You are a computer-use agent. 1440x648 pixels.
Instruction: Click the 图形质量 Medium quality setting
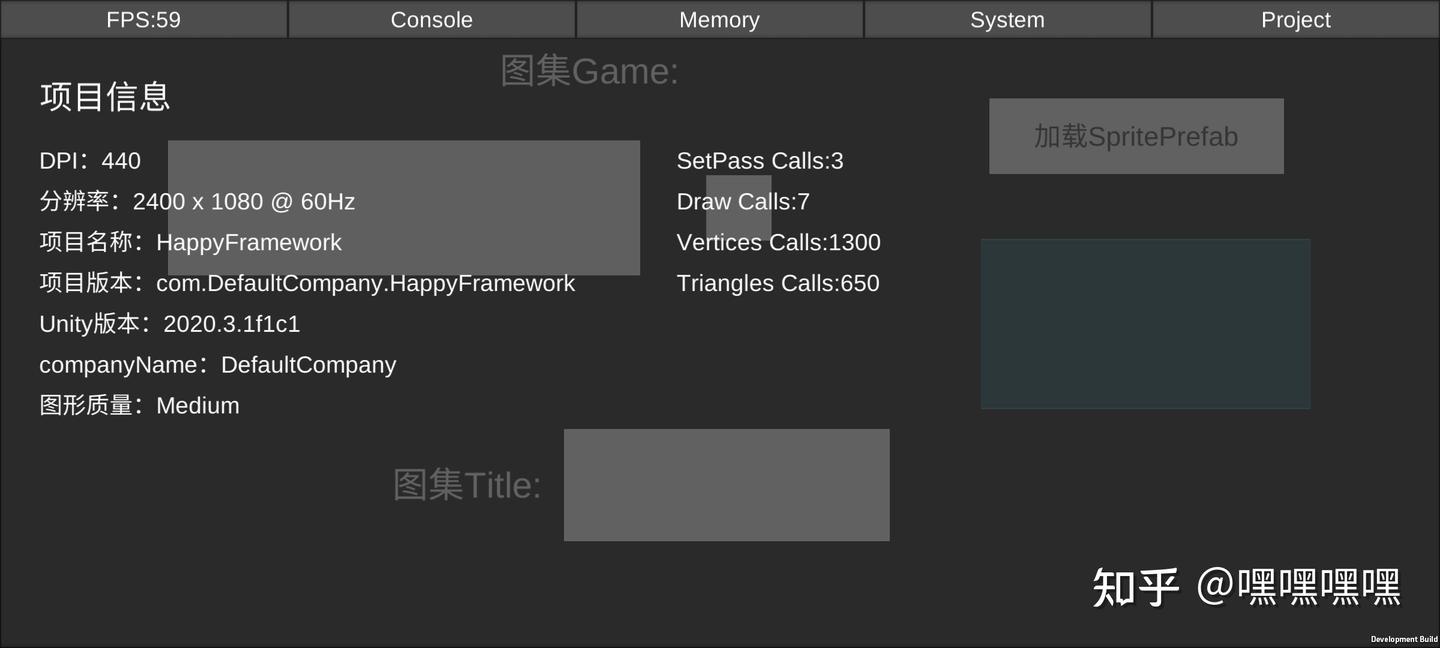point(139,405)
